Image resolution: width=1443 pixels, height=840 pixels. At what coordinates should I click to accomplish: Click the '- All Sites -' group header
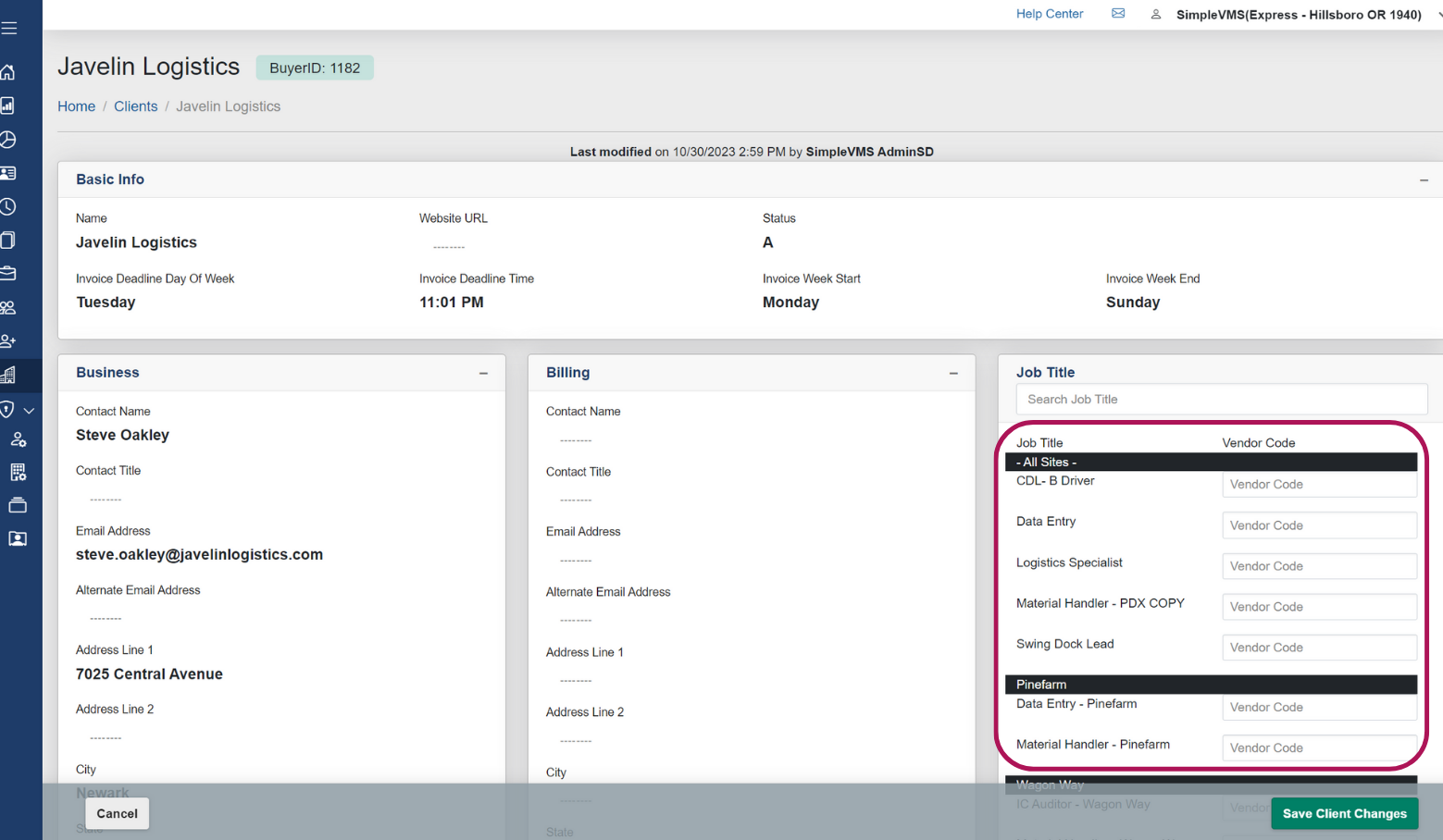tap(1212, 462)
